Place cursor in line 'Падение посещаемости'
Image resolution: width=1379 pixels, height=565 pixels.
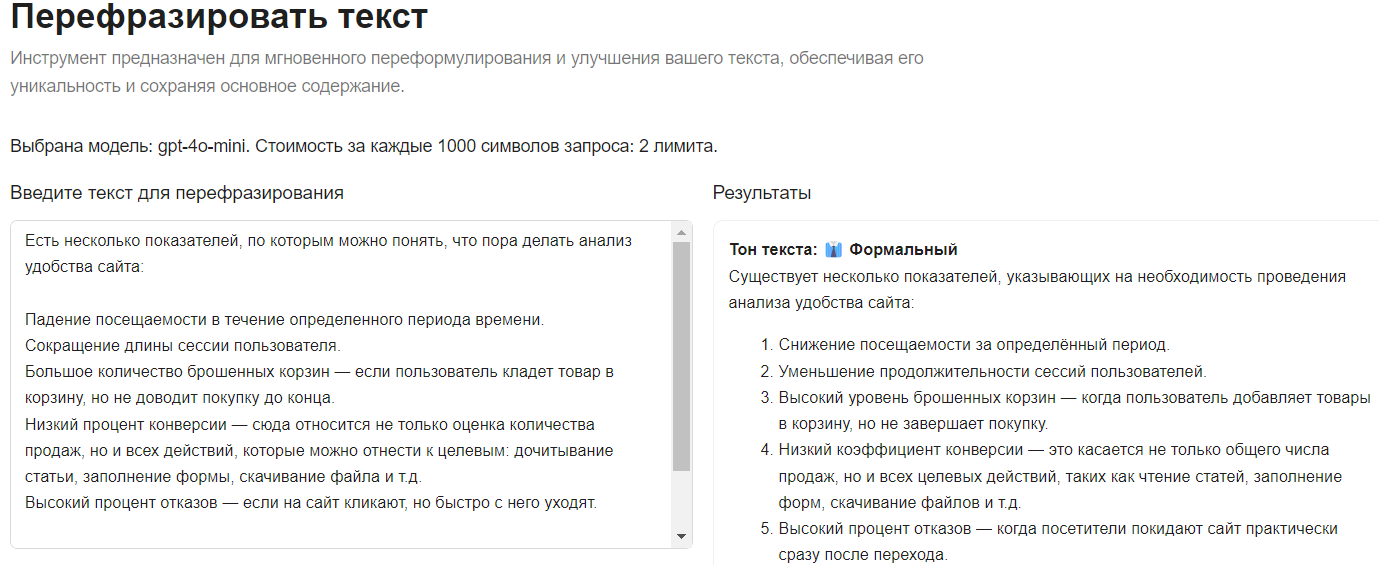point(284,320)
